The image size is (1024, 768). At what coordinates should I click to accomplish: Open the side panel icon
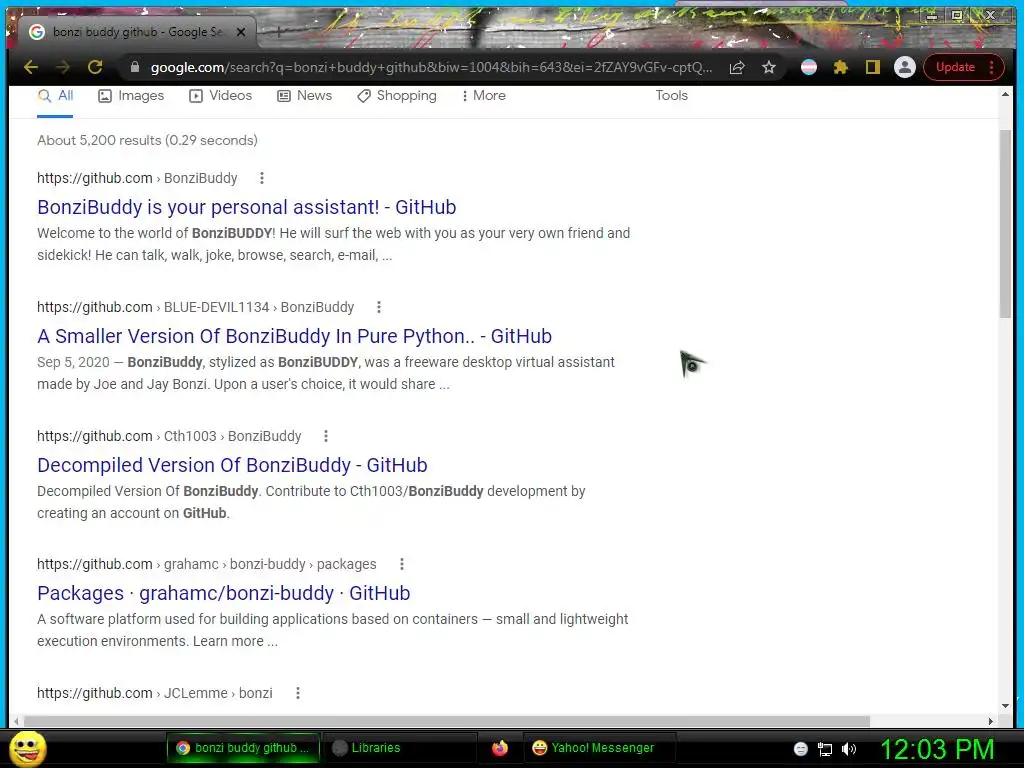pos(872,67)
